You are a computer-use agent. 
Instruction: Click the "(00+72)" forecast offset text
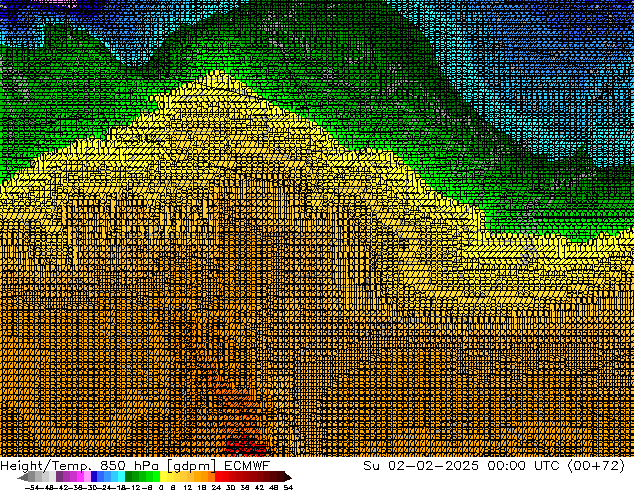(596, 466)
